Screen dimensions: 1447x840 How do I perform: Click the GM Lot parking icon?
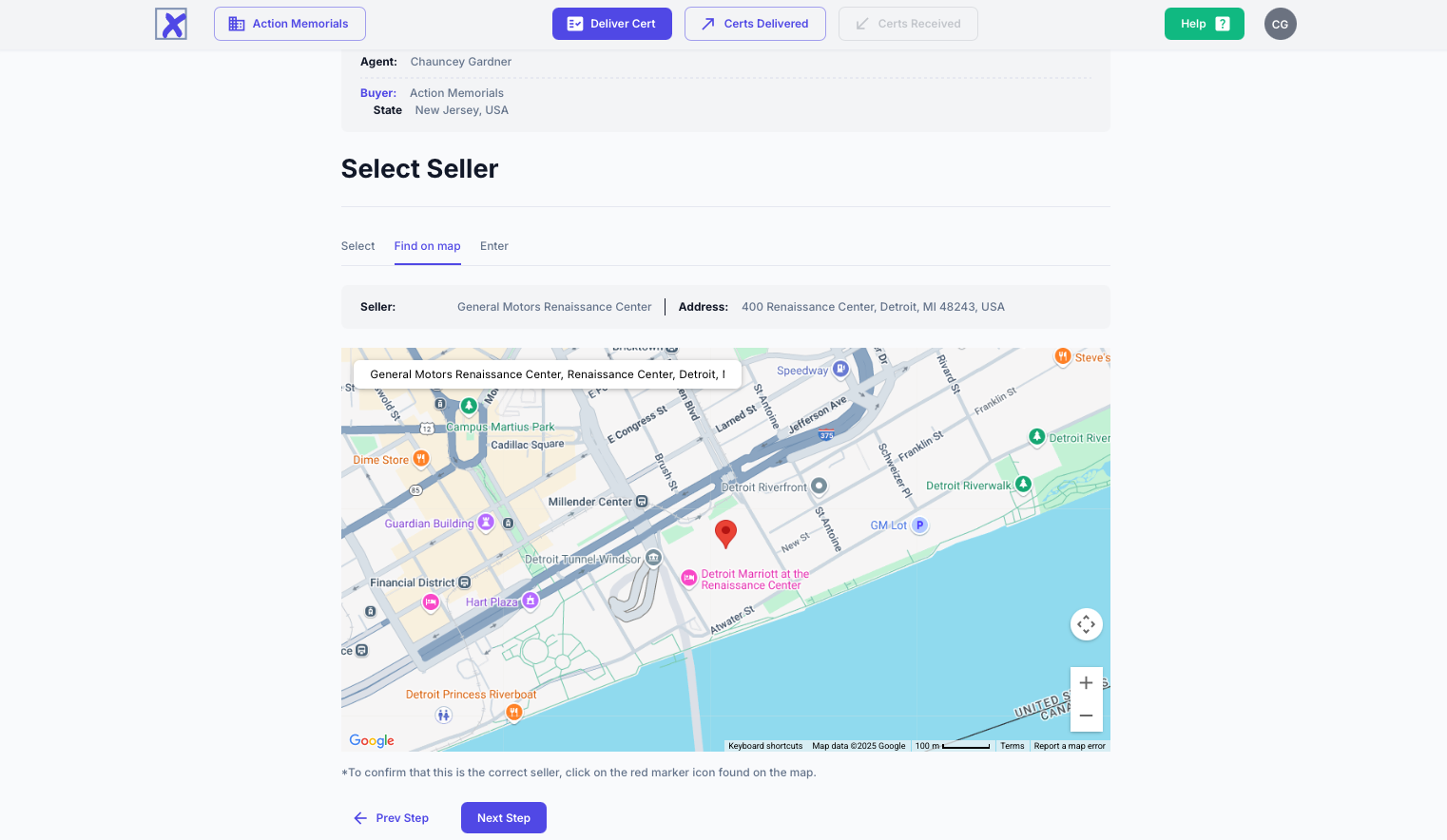pos(919,525)
